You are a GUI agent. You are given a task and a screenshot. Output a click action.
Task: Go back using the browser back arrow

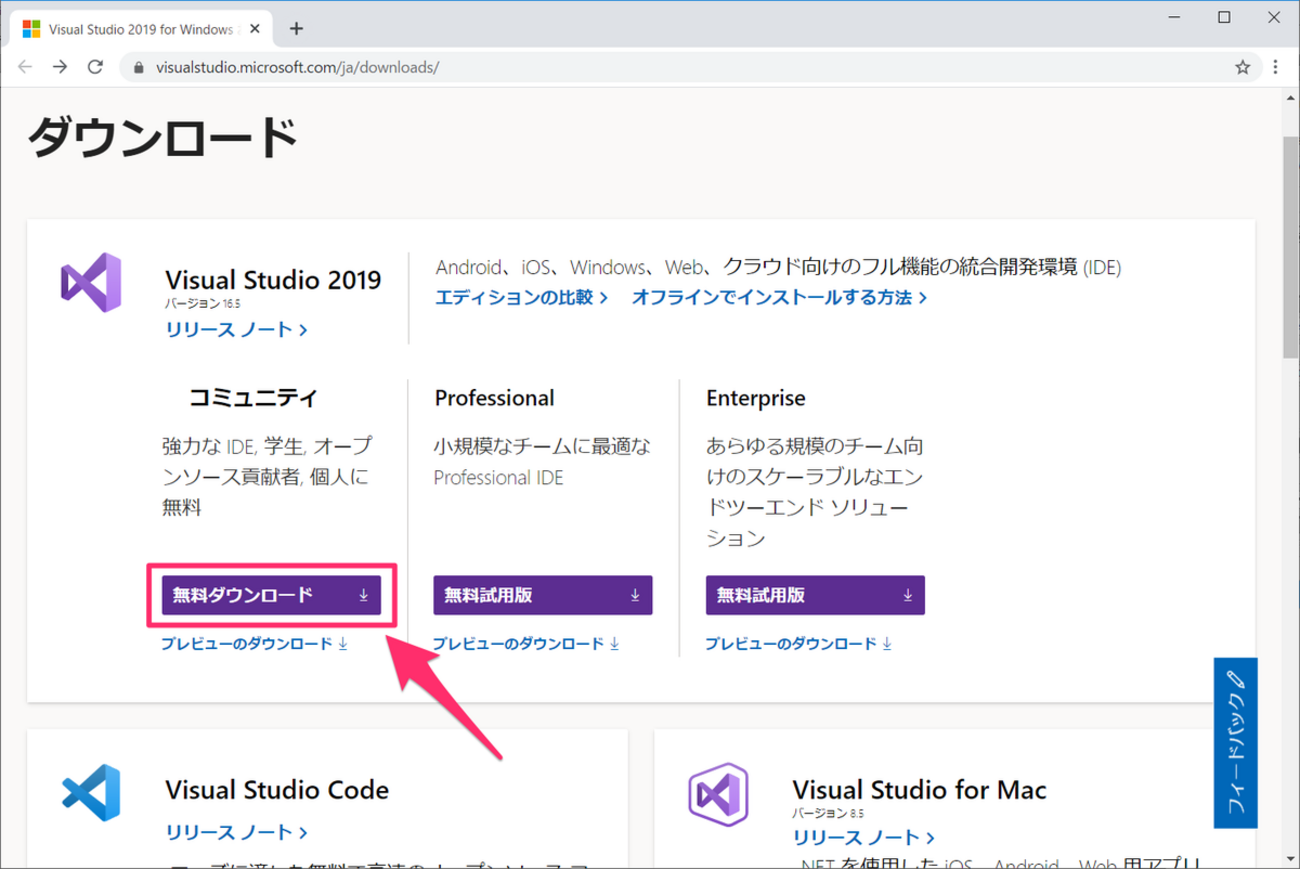[26, 68]
